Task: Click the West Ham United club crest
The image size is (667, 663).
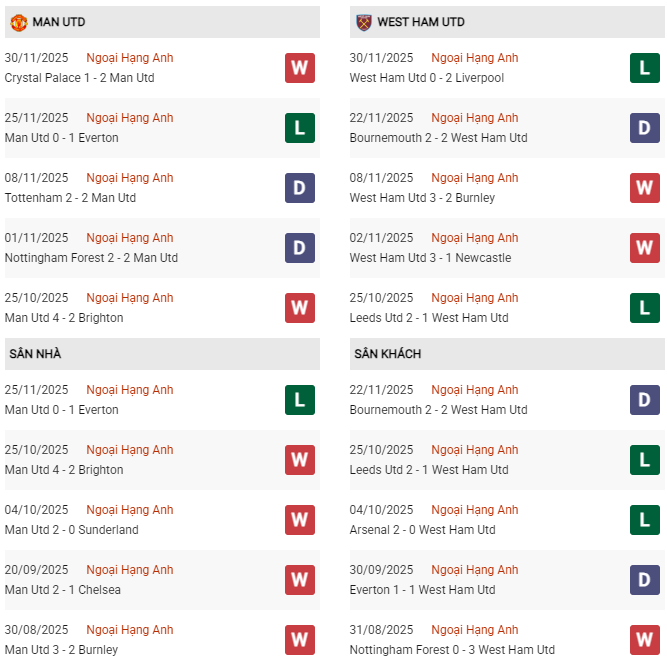Action: coord(364,21)
